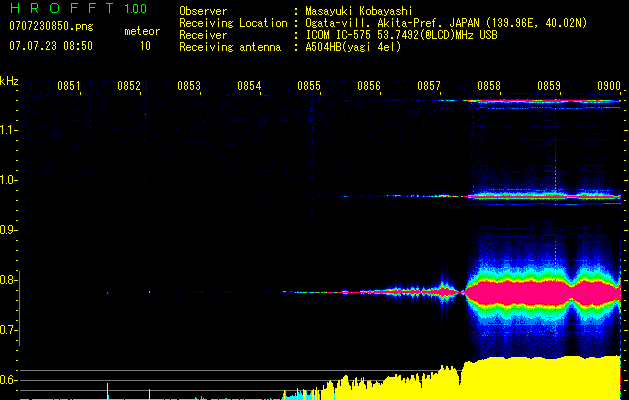
Task: Click the 0859 time marker
Action: [x=549, y=87]
